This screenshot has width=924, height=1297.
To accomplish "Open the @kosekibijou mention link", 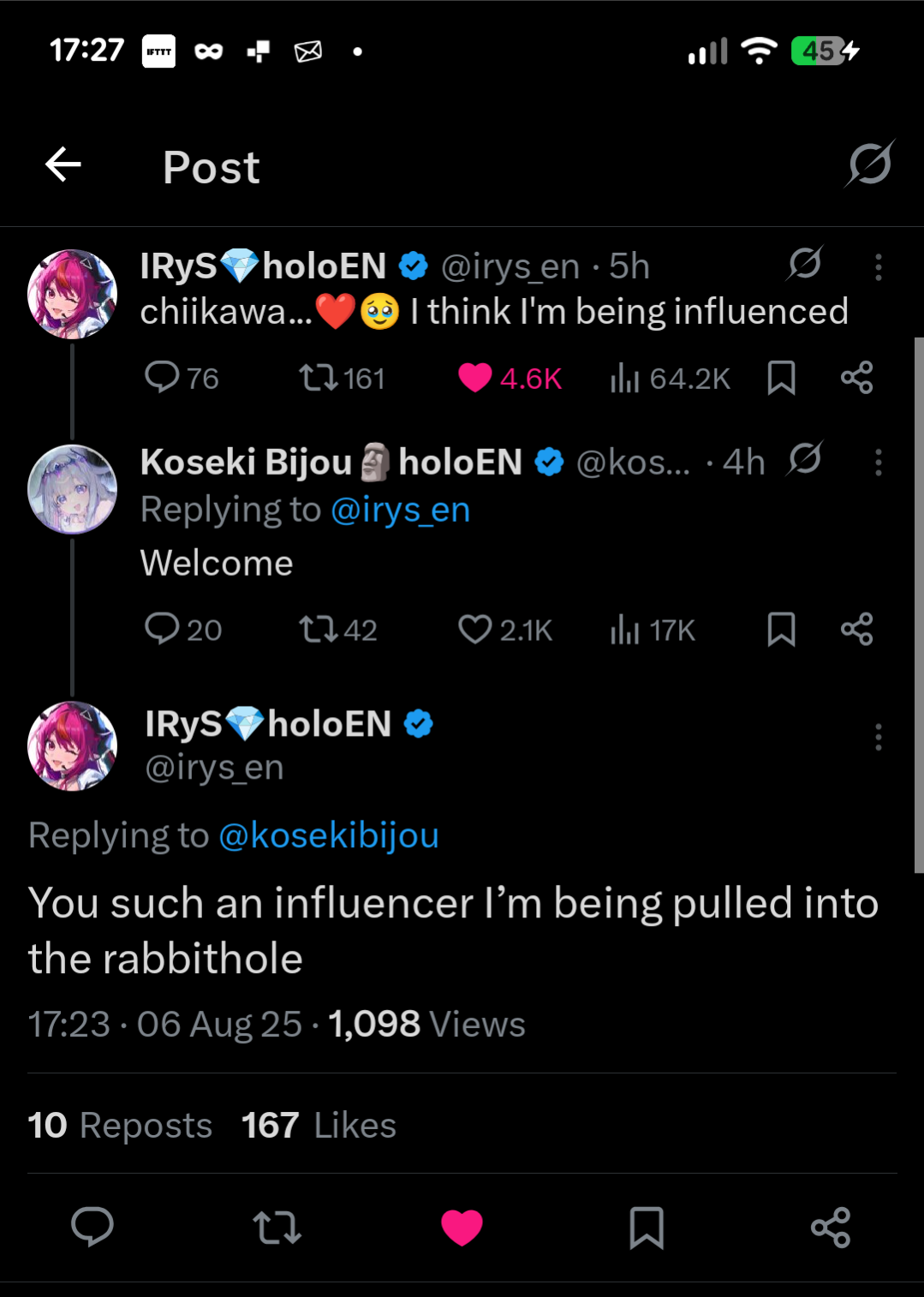I will tap(329, 835).
